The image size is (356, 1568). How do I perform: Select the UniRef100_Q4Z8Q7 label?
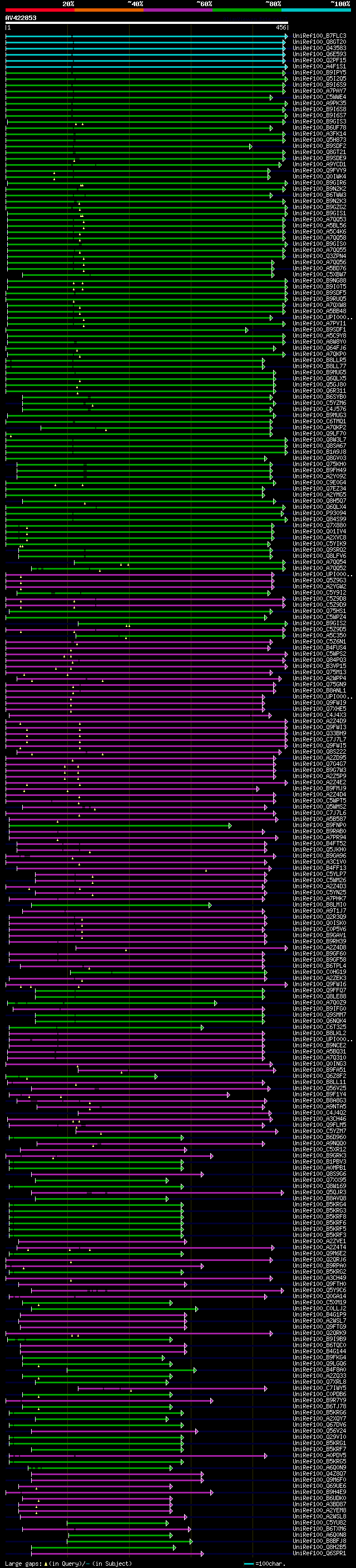coord(319,1473)
